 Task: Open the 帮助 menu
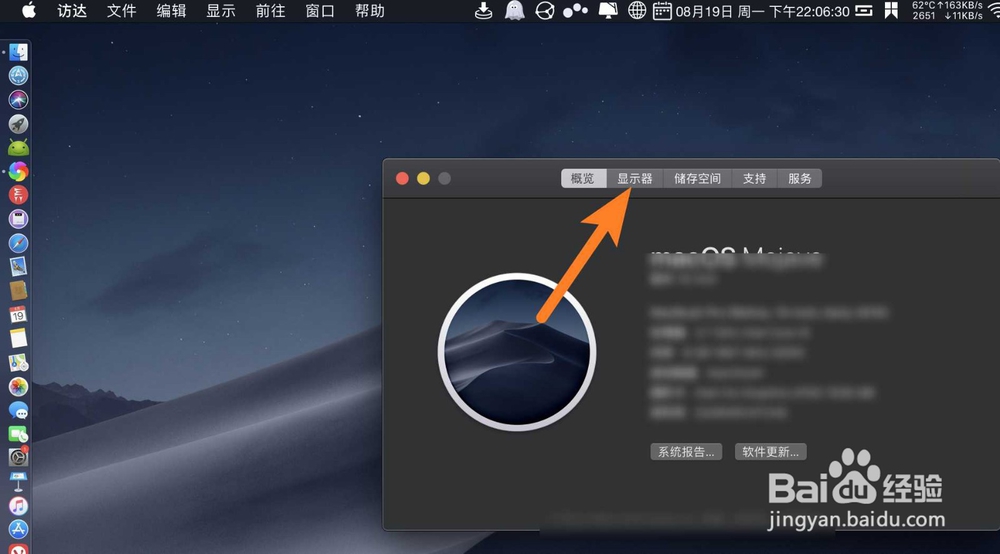[x=370, y=11]
